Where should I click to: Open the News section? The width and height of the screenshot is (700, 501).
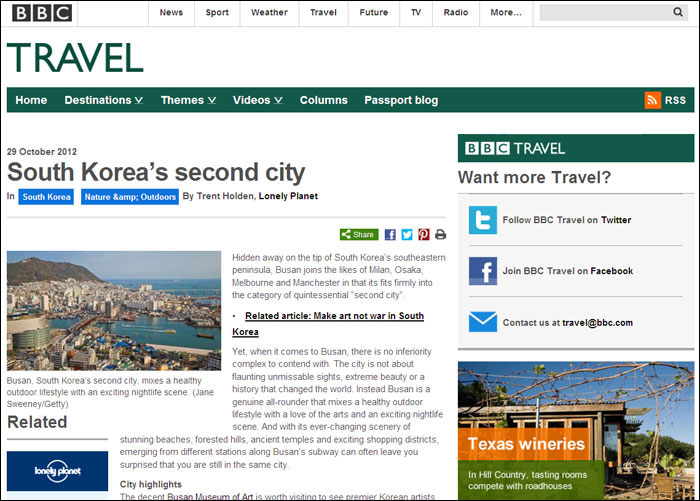click(171, 13)
